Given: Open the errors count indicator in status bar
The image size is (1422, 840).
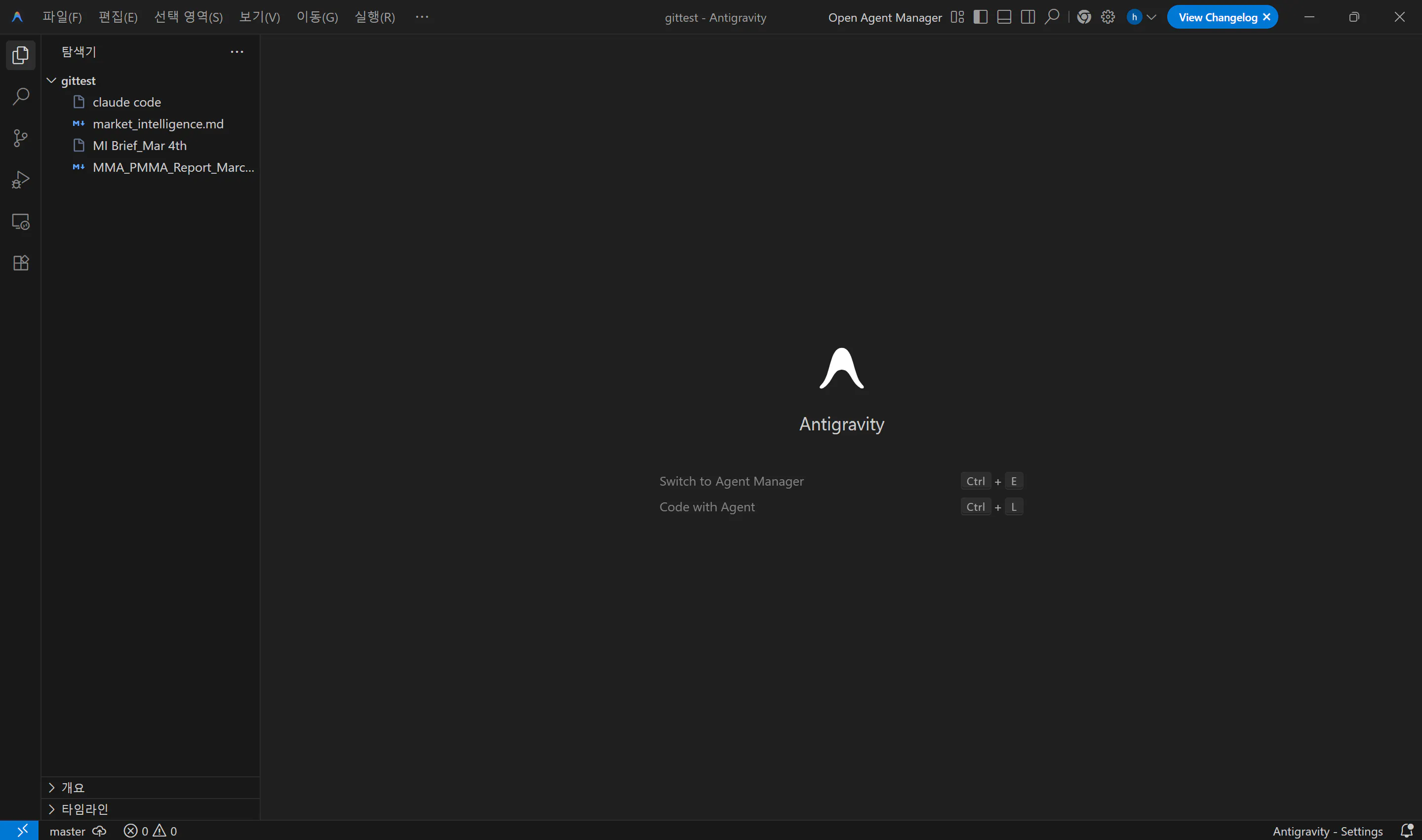Looking at the screenshot, I should coord(136,831).
